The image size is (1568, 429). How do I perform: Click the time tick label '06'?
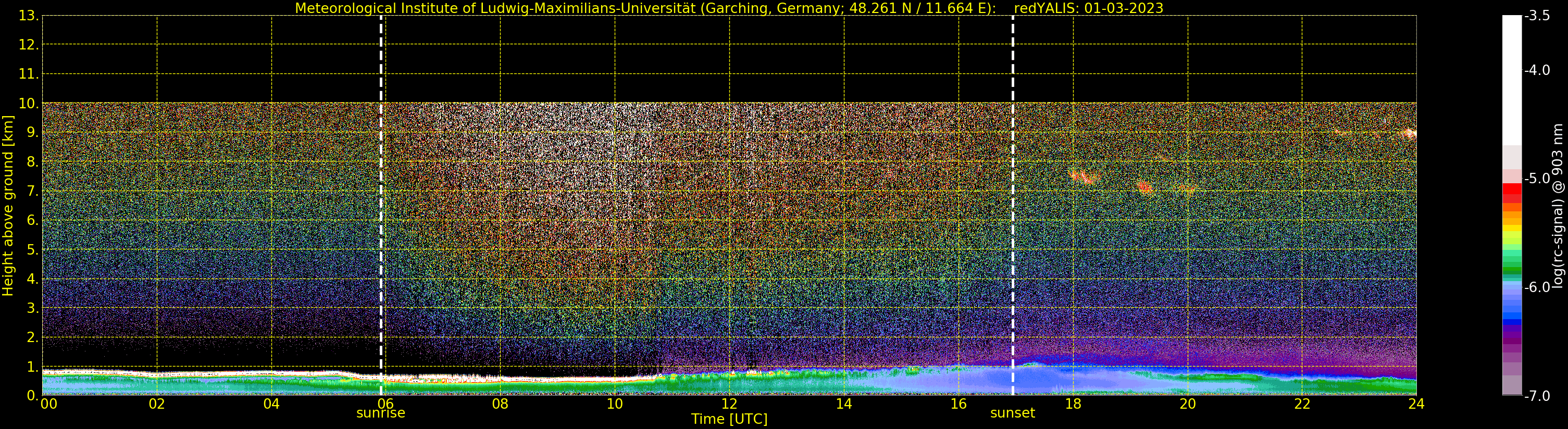coord(385,404)
